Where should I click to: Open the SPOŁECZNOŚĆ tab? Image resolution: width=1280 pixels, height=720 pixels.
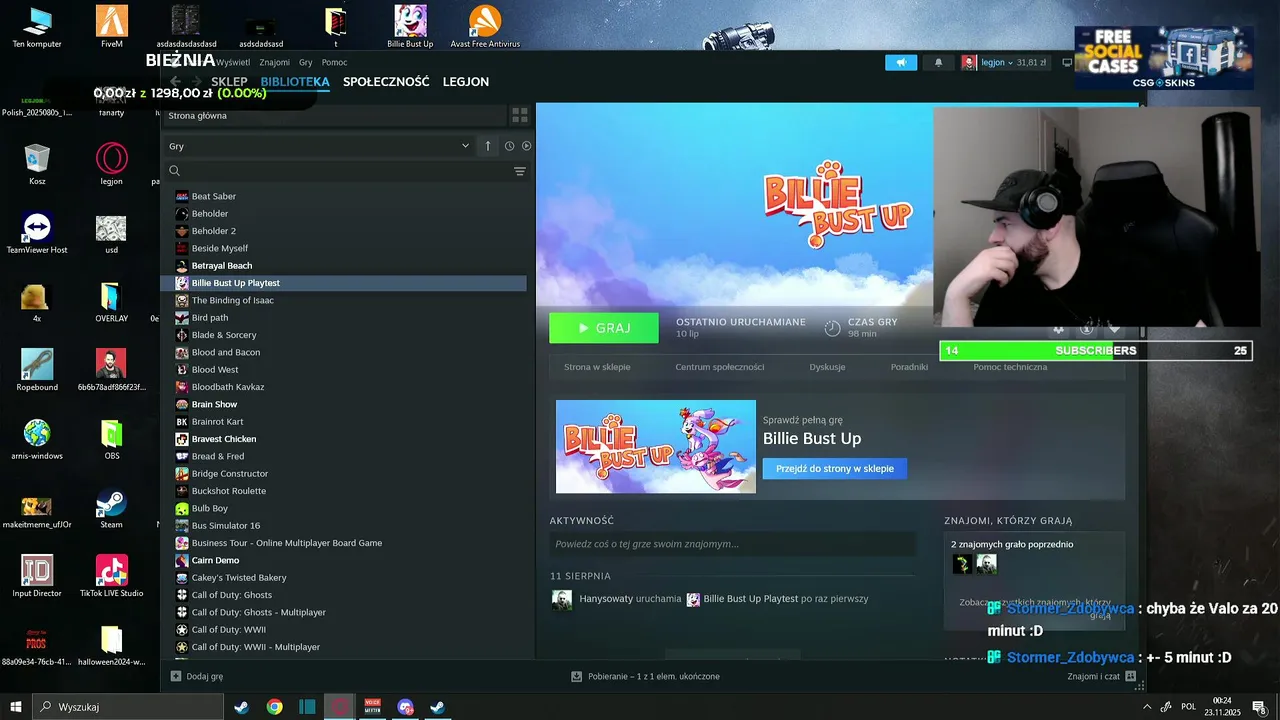(x=386, y=82)
